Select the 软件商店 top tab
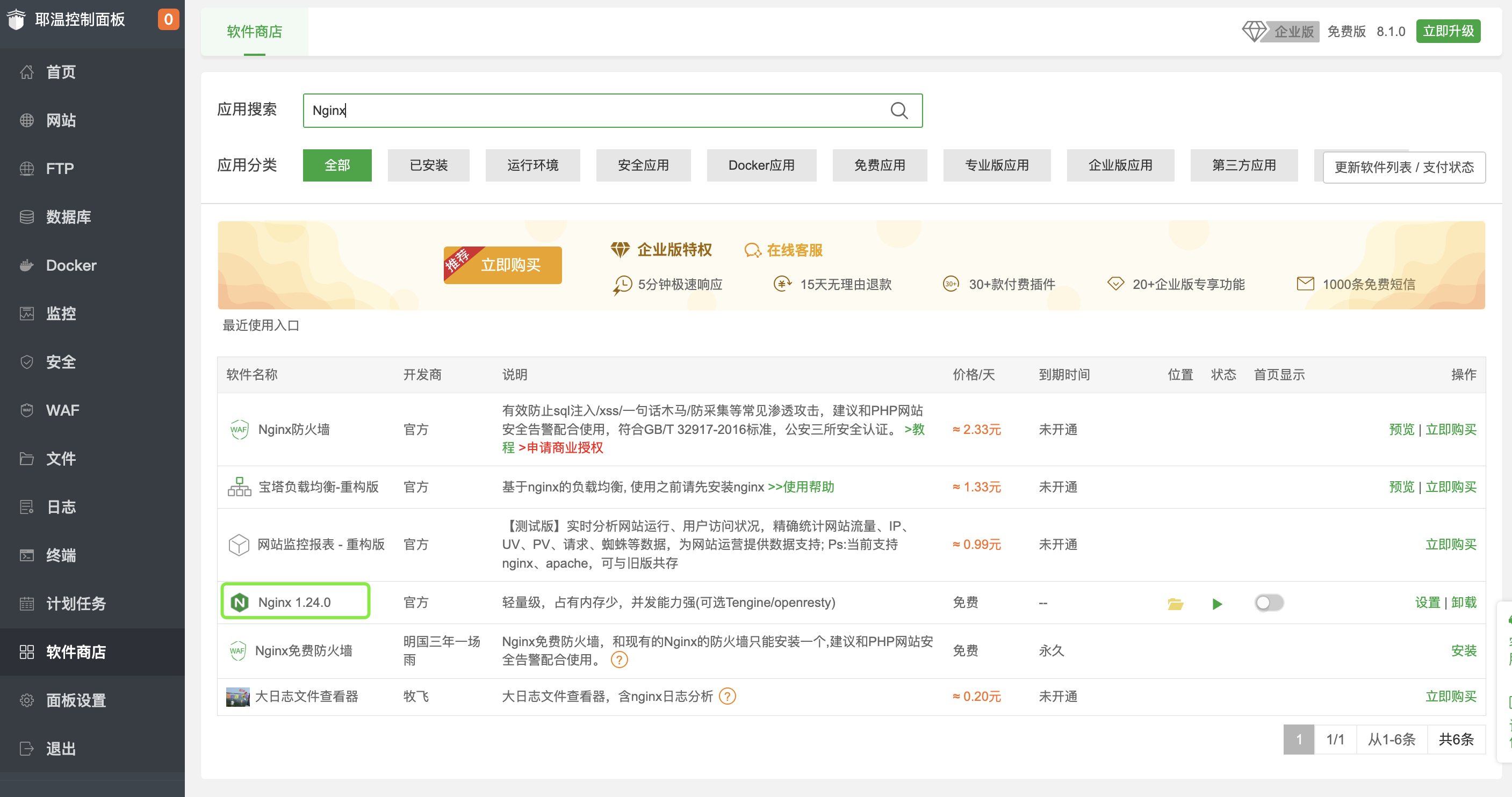This screenshot has height=797, width=1512. (x=254, y=32)
